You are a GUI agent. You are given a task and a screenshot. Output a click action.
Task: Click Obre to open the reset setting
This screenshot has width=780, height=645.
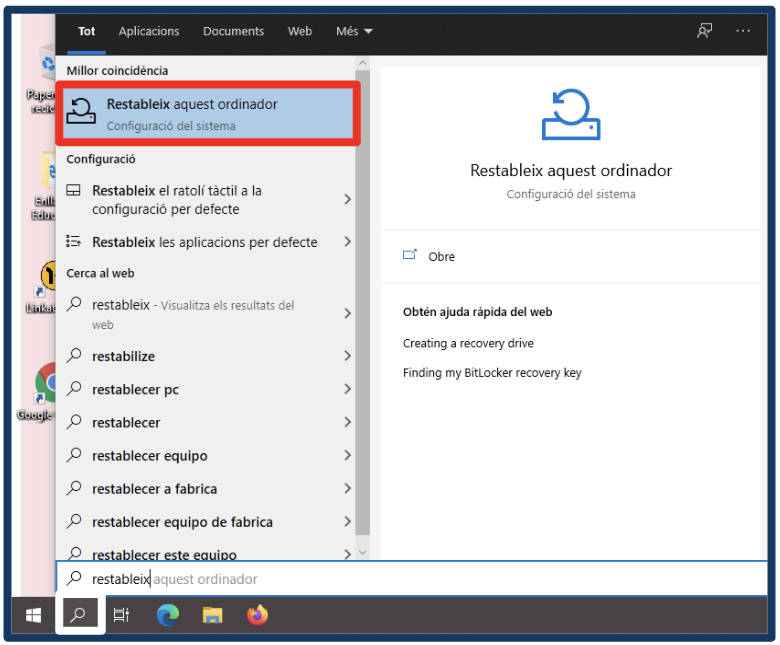point(441,256)
